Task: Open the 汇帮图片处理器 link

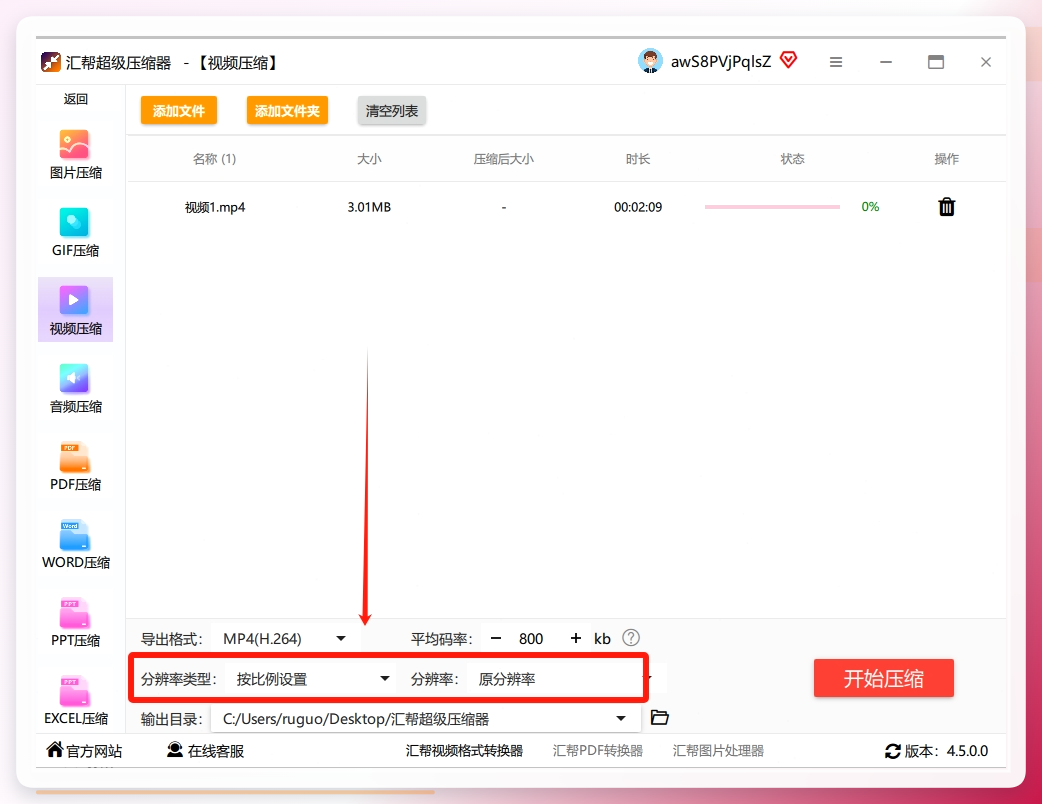Action: point(718,751)
